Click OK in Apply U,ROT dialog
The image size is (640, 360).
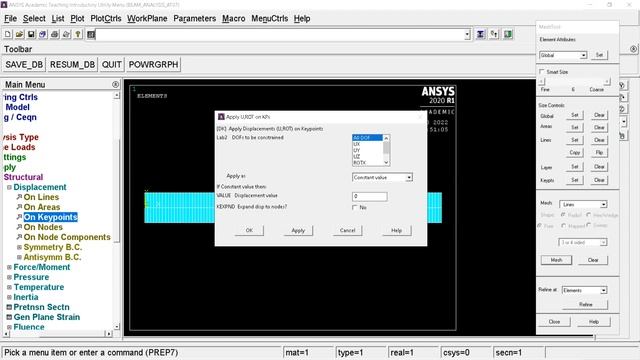249,230
